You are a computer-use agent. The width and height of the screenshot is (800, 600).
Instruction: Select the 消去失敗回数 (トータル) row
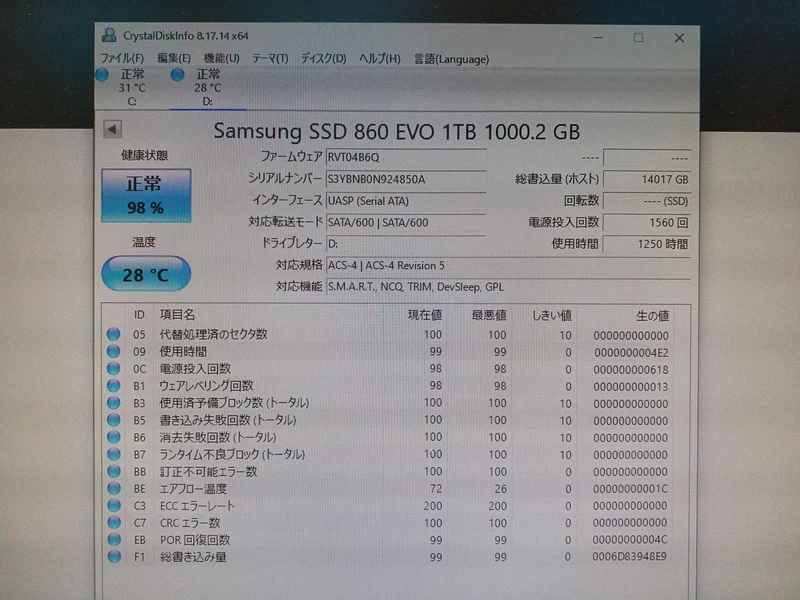(388, 437)
